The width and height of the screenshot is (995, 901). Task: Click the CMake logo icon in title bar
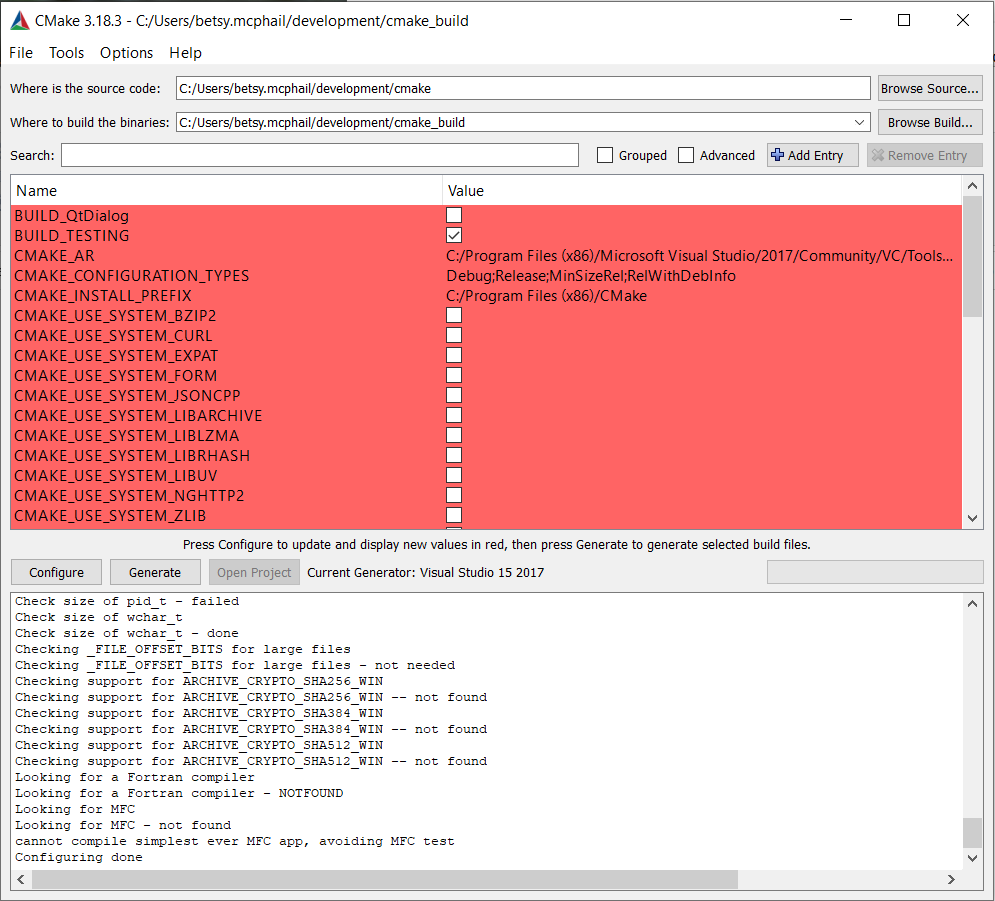click(x=20, y=21)
